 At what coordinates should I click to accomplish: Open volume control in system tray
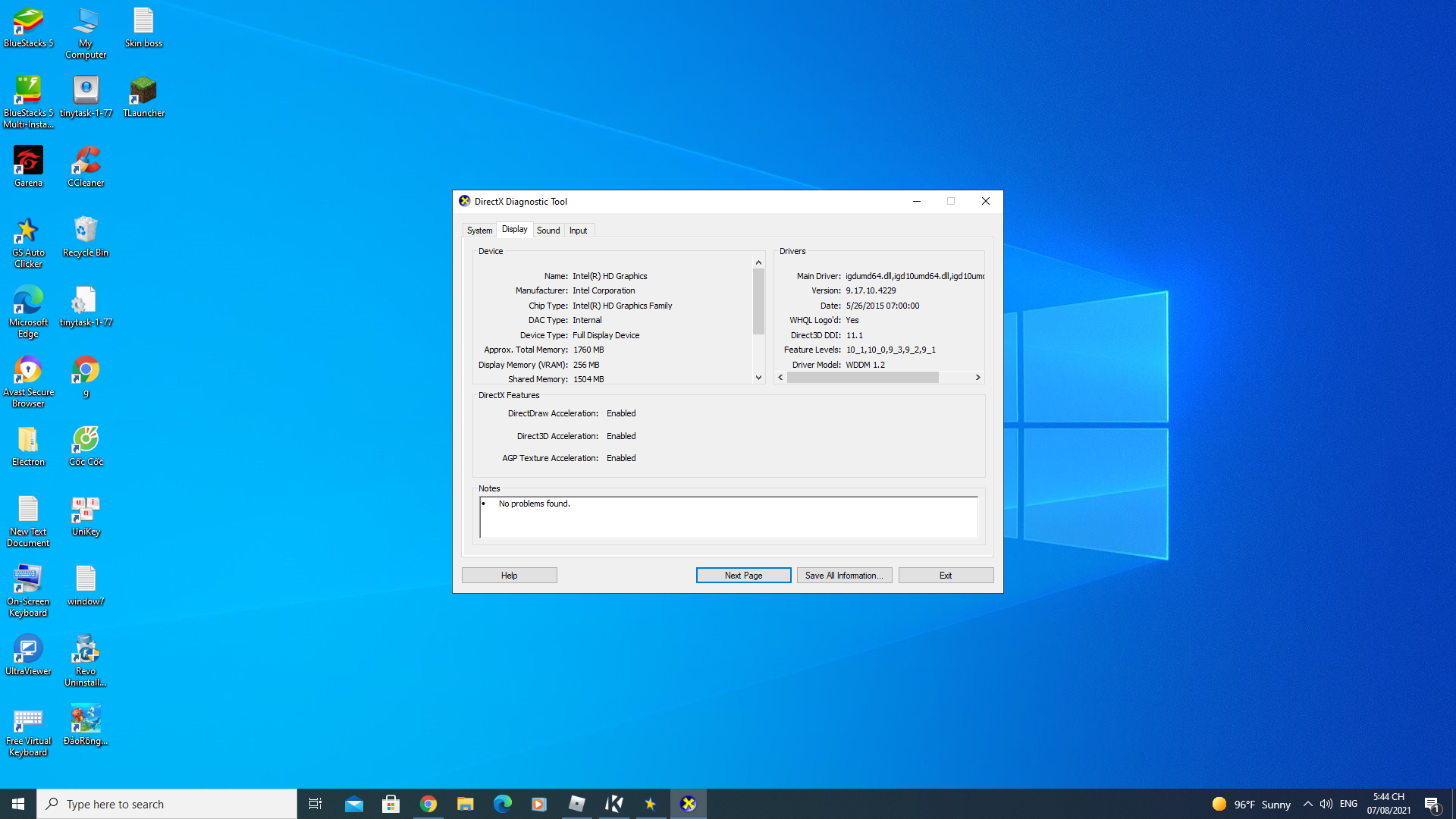[1326, 804]
